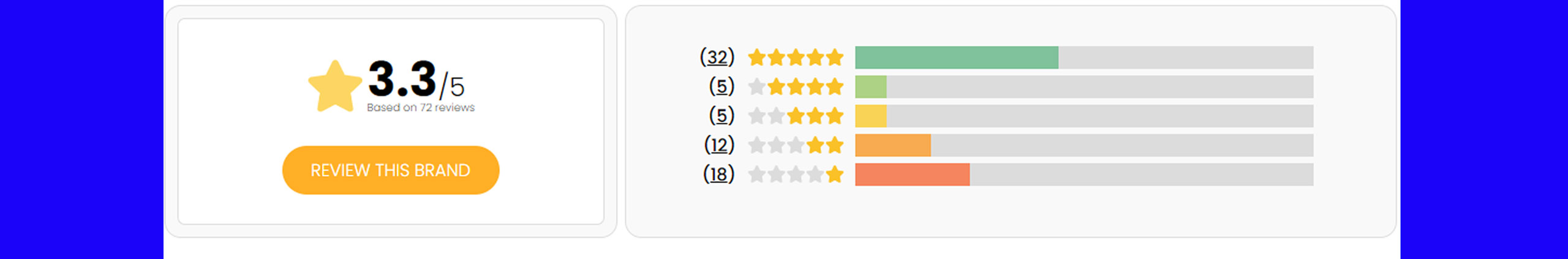Click the light green four-star bar fill
Viewport: 1568px width, 259px height.
coord(870,87)
